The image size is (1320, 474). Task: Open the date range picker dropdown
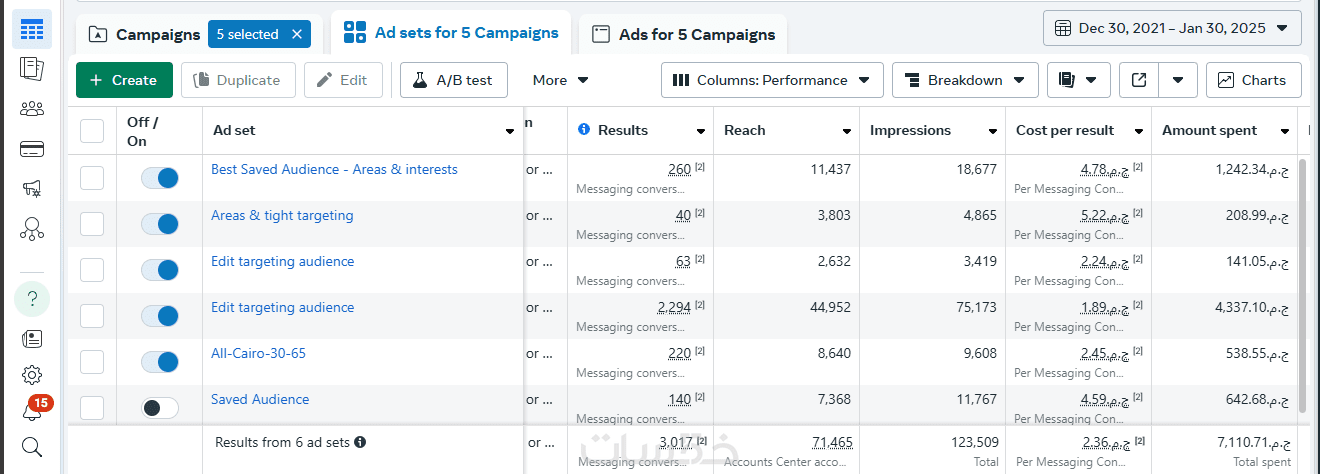[1172, 28]
